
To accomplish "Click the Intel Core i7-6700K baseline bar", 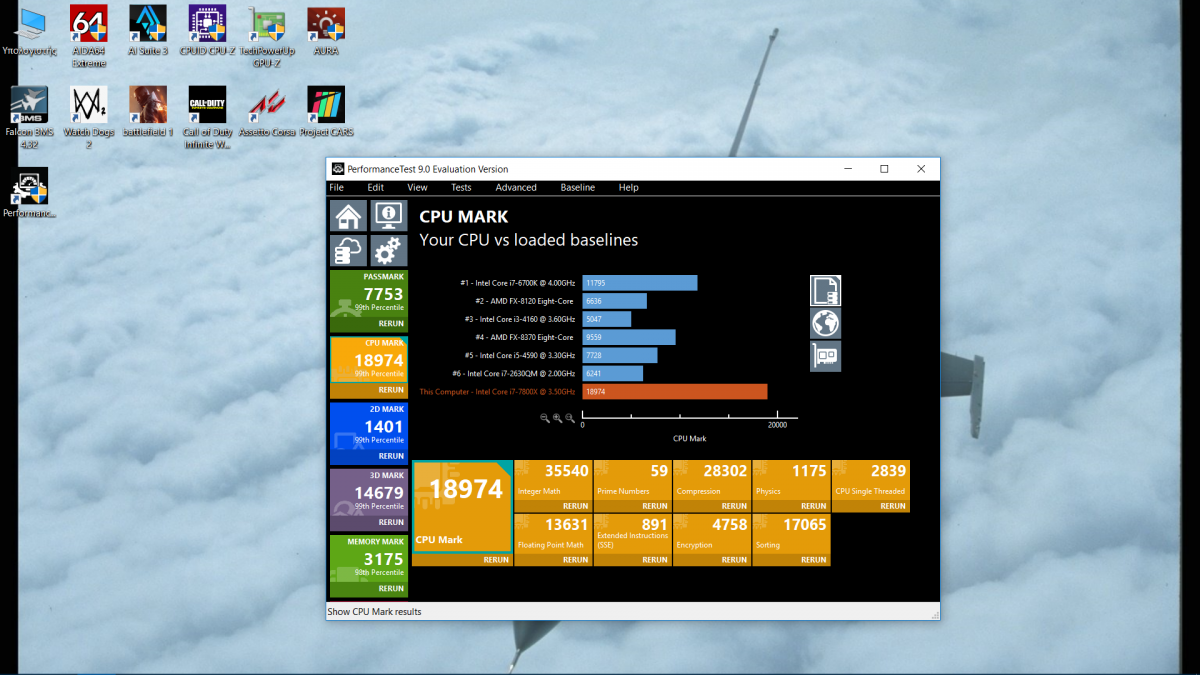I will (x=640, y=283).
